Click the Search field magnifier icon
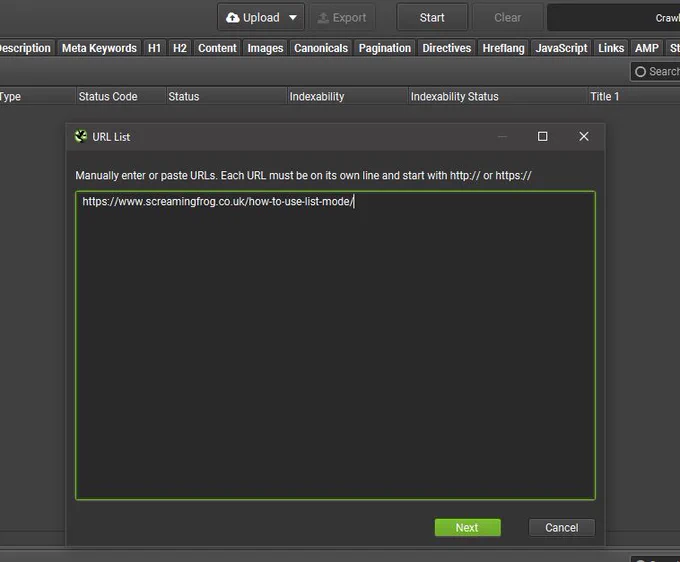Viewport: 680px width, 562px height. [x=640, y=72]
